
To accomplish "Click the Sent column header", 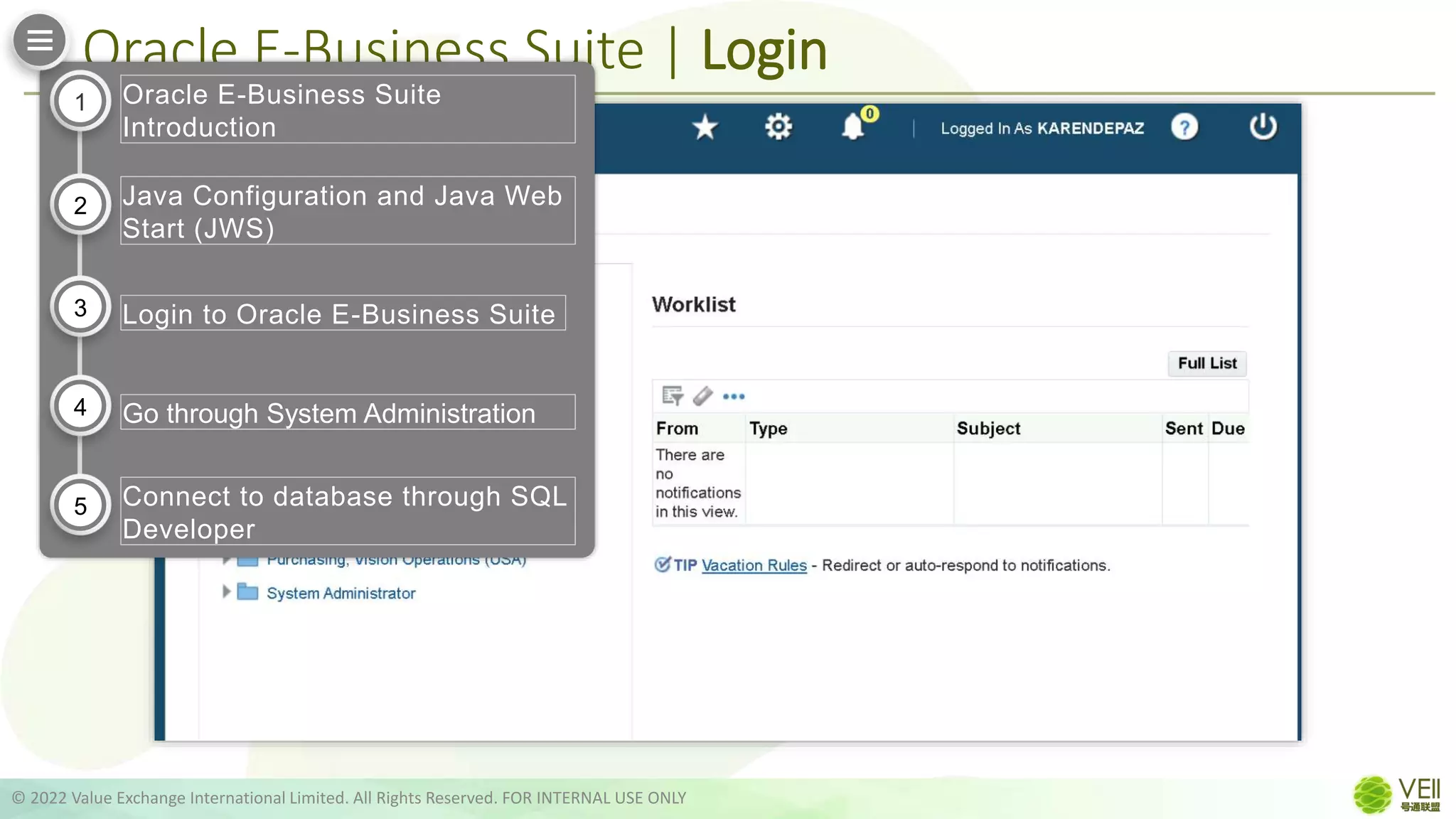I will pyautogui.click(x=1184, y=429).
